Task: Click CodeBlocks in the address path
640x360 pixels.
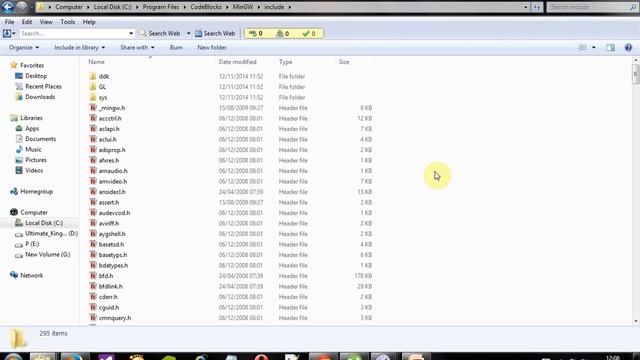Action: [x=206, y=7]
